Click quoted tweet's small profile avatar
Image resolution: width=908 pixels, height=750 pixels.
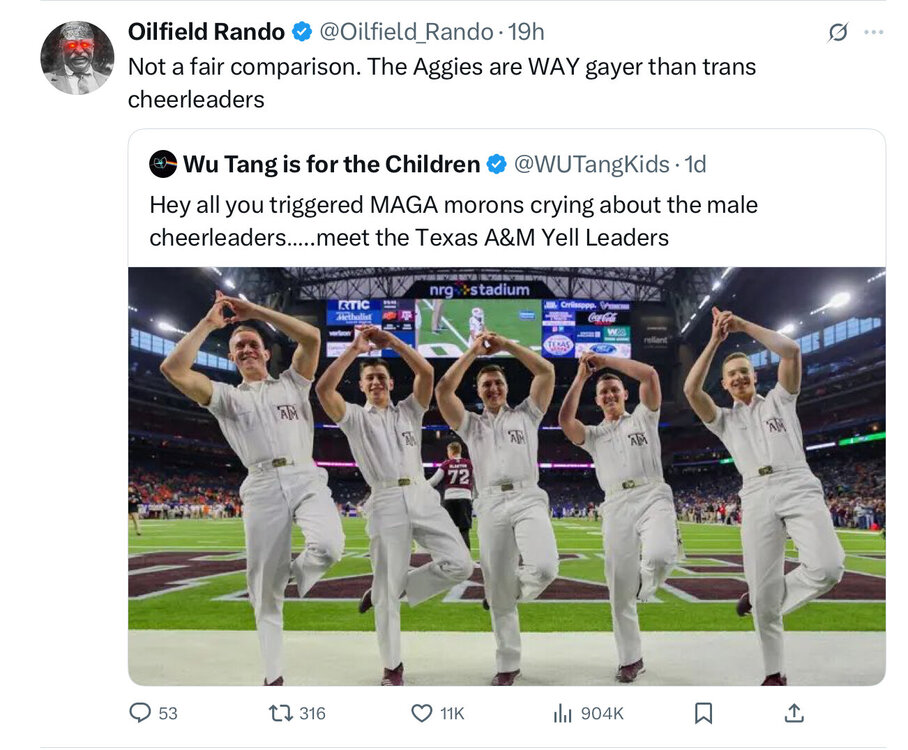163,164
